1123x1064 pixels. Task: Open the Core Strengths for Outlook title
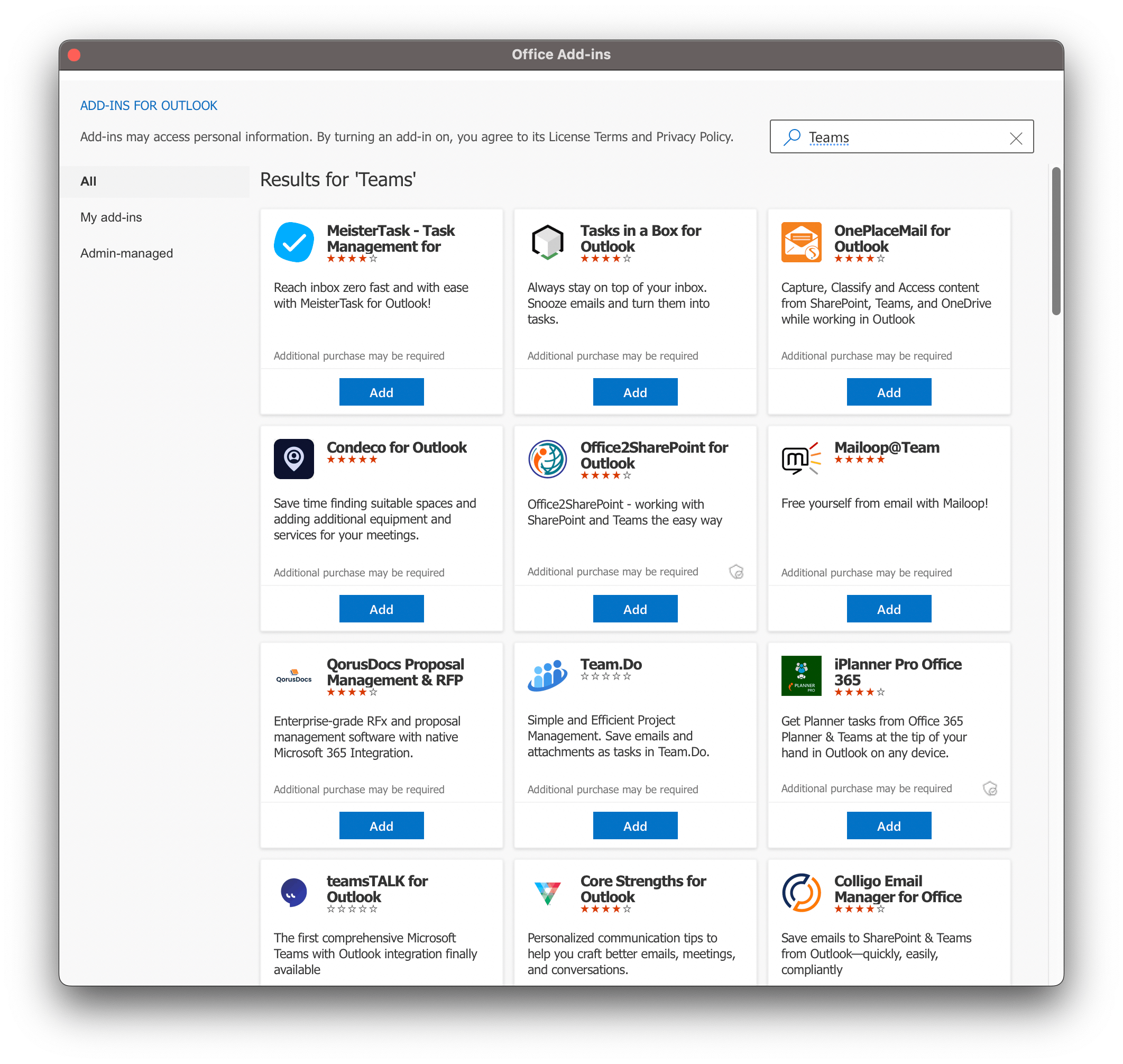(642, 888)
